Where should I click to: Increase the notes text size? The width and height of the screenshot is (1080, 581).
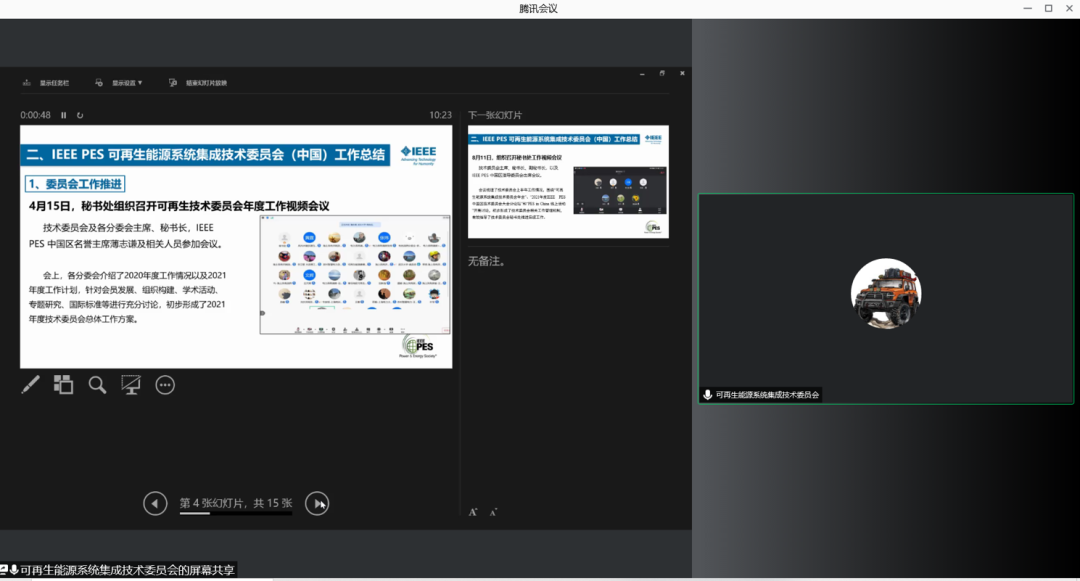point(473,512)
